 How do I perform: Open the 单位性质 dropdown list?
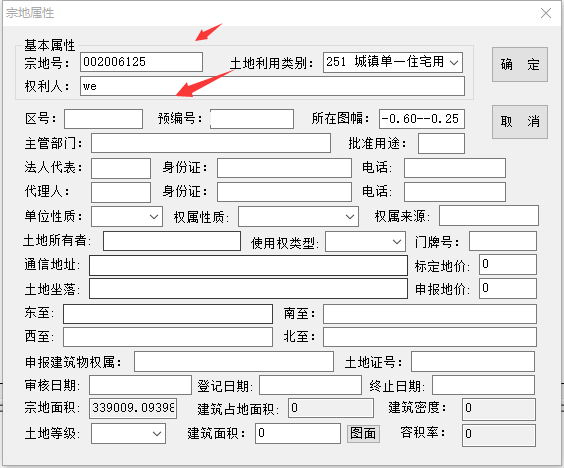[127, 217]
